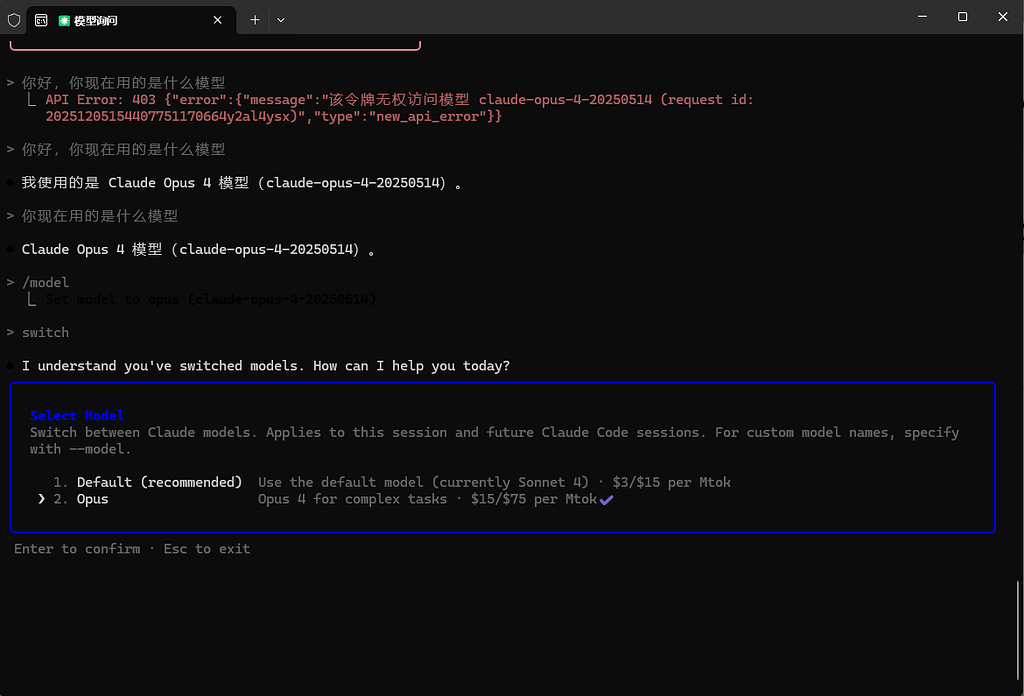
Task: Minimize the terminal window
Action: 922,16
